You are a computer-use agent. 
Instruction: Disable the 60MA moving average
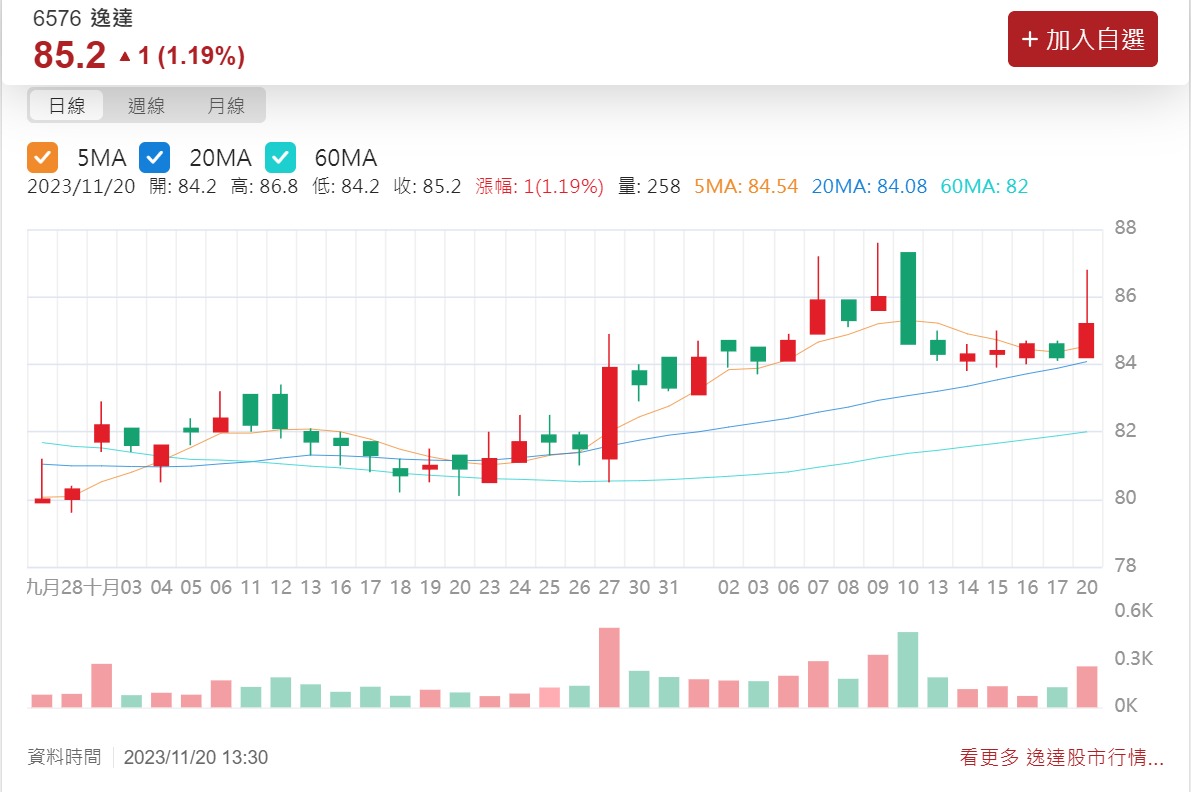pos(281,157)
